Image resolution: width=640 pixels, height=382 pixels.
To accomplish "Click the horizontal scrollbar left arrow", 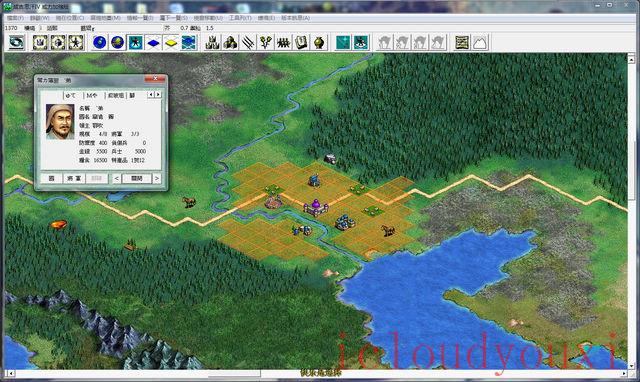I will [x=10, y=373].
